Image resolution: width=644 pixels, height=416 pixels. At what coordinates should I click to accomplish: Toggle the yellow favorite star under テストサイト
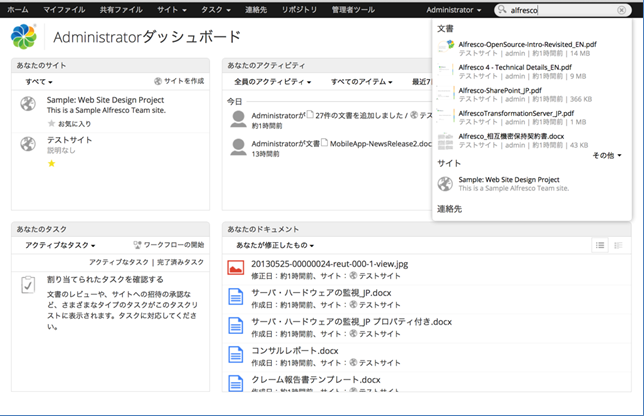coord(51,163)
